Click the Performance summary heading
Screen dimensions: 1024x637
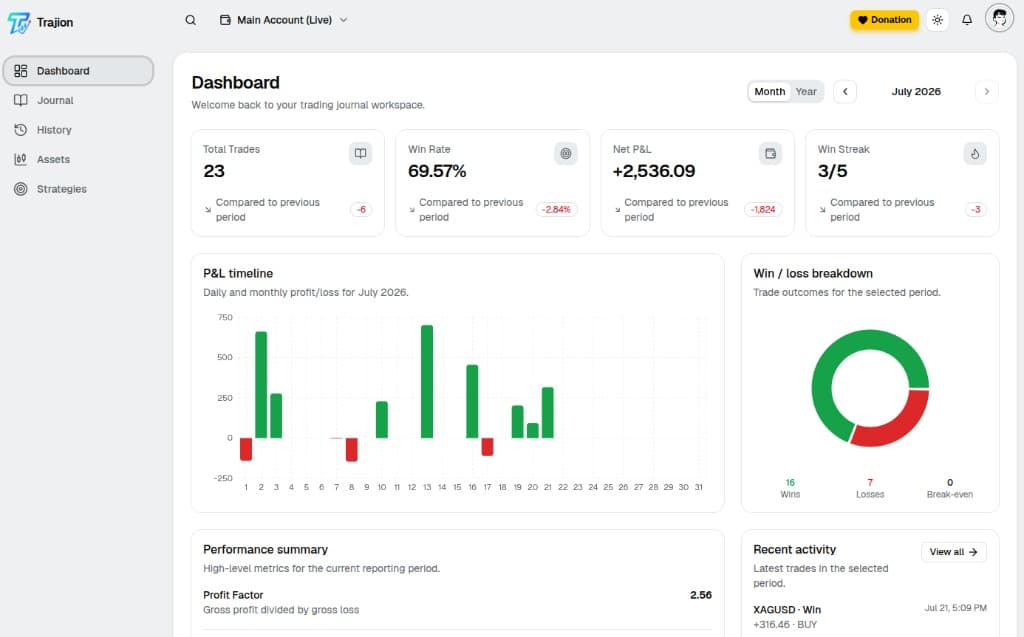pyautogui.click(x=265, y=549)
